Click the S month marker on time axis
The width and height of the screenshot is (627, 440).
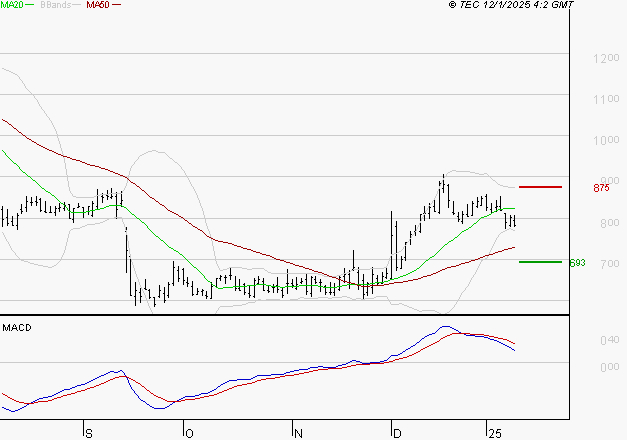89,432
